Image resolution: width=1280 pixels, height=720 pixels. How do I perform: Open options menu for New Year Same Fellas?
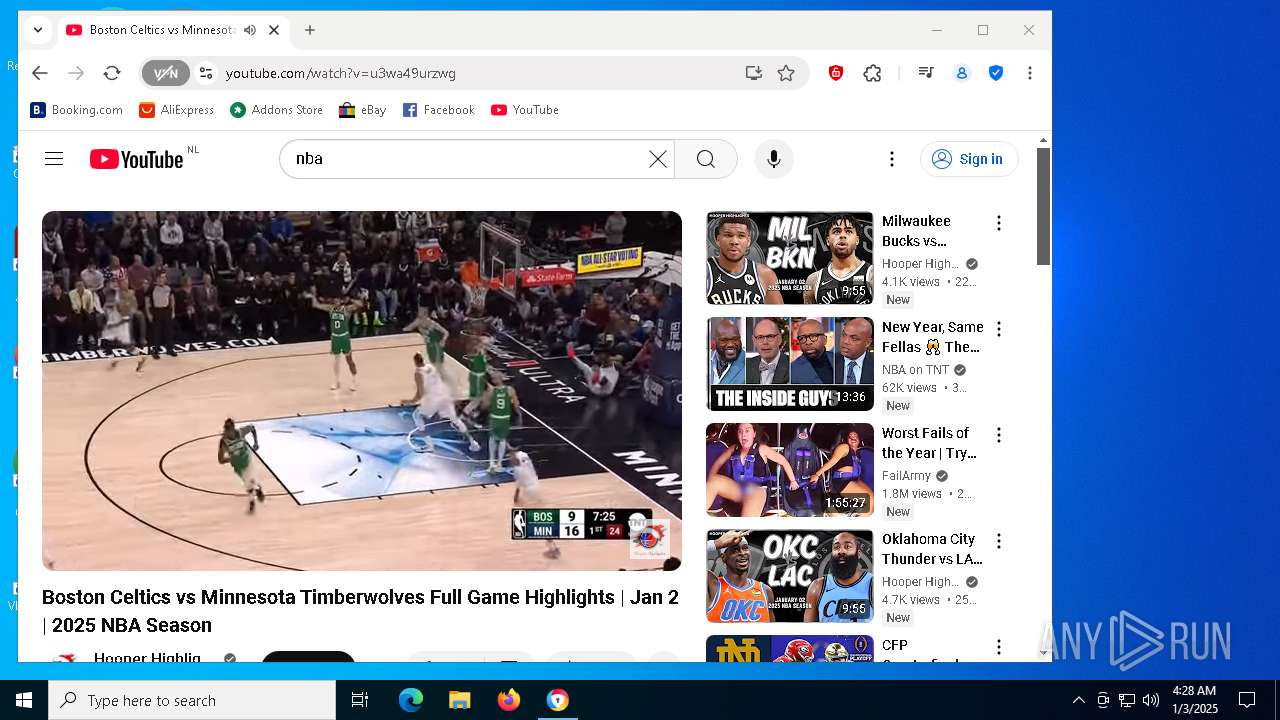point(998,329)
